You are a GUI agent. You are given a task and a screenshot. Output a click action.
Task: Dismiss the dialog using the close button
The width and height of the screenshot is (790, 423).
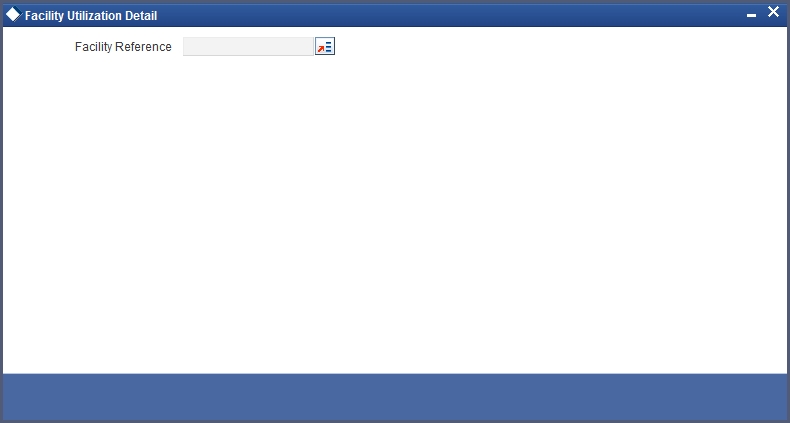[x=773, y=12]
